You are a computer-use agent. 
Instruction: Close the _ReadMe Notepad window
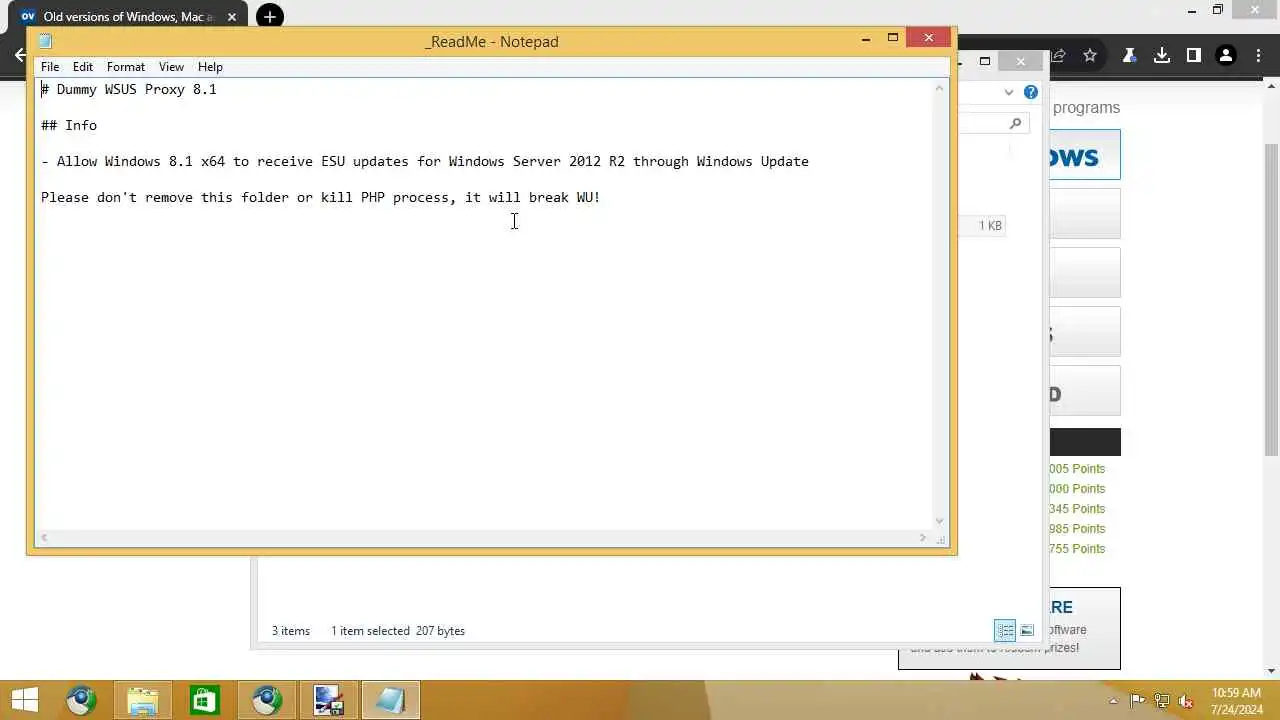click(x=929, y=38)
